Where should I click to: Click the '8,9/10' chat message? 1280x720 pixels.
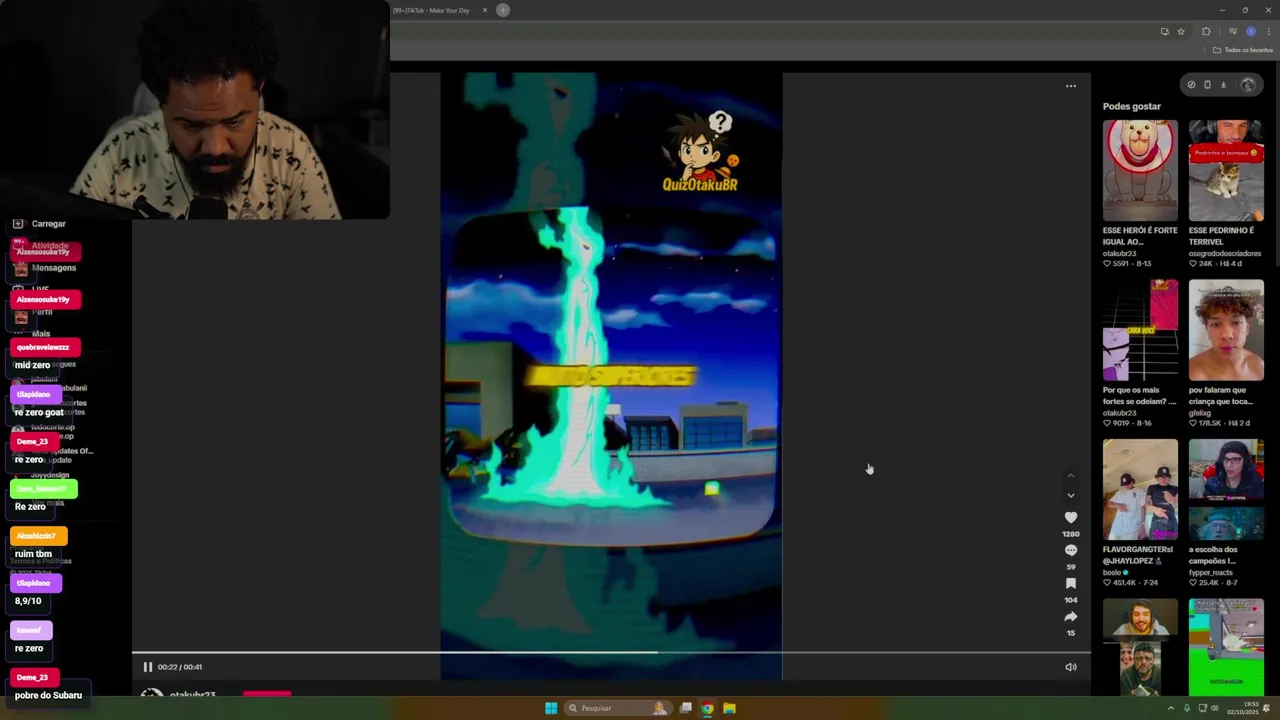[x=28, y=601]
